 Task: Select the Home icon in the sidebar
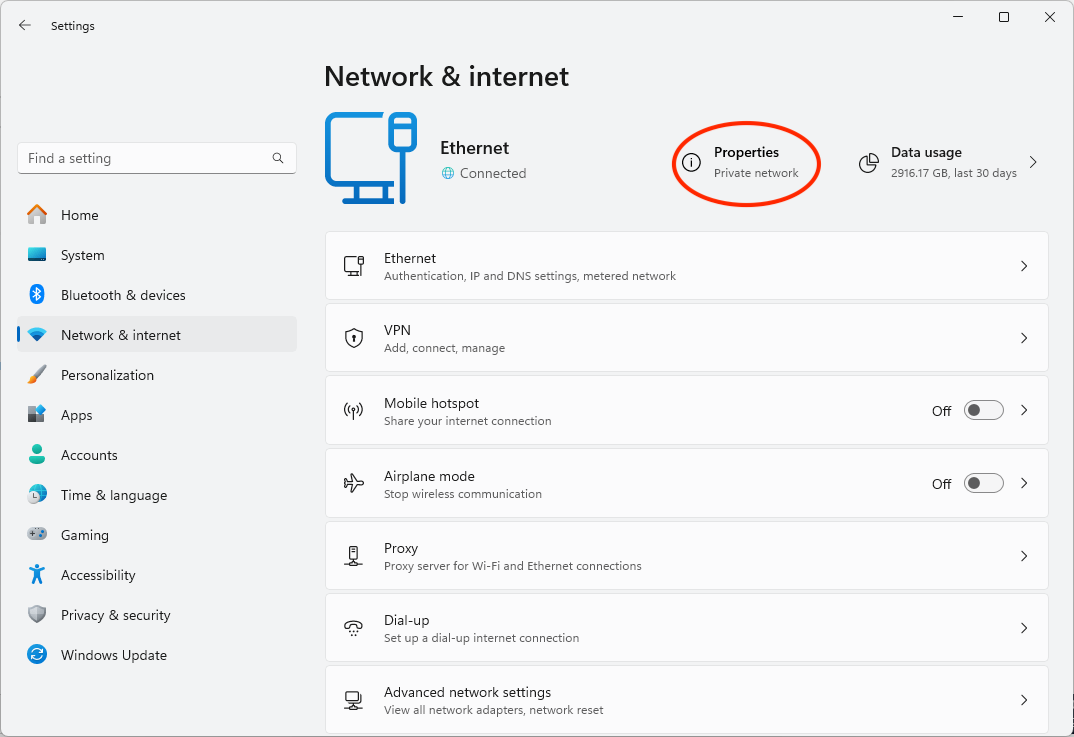(40, 214)
